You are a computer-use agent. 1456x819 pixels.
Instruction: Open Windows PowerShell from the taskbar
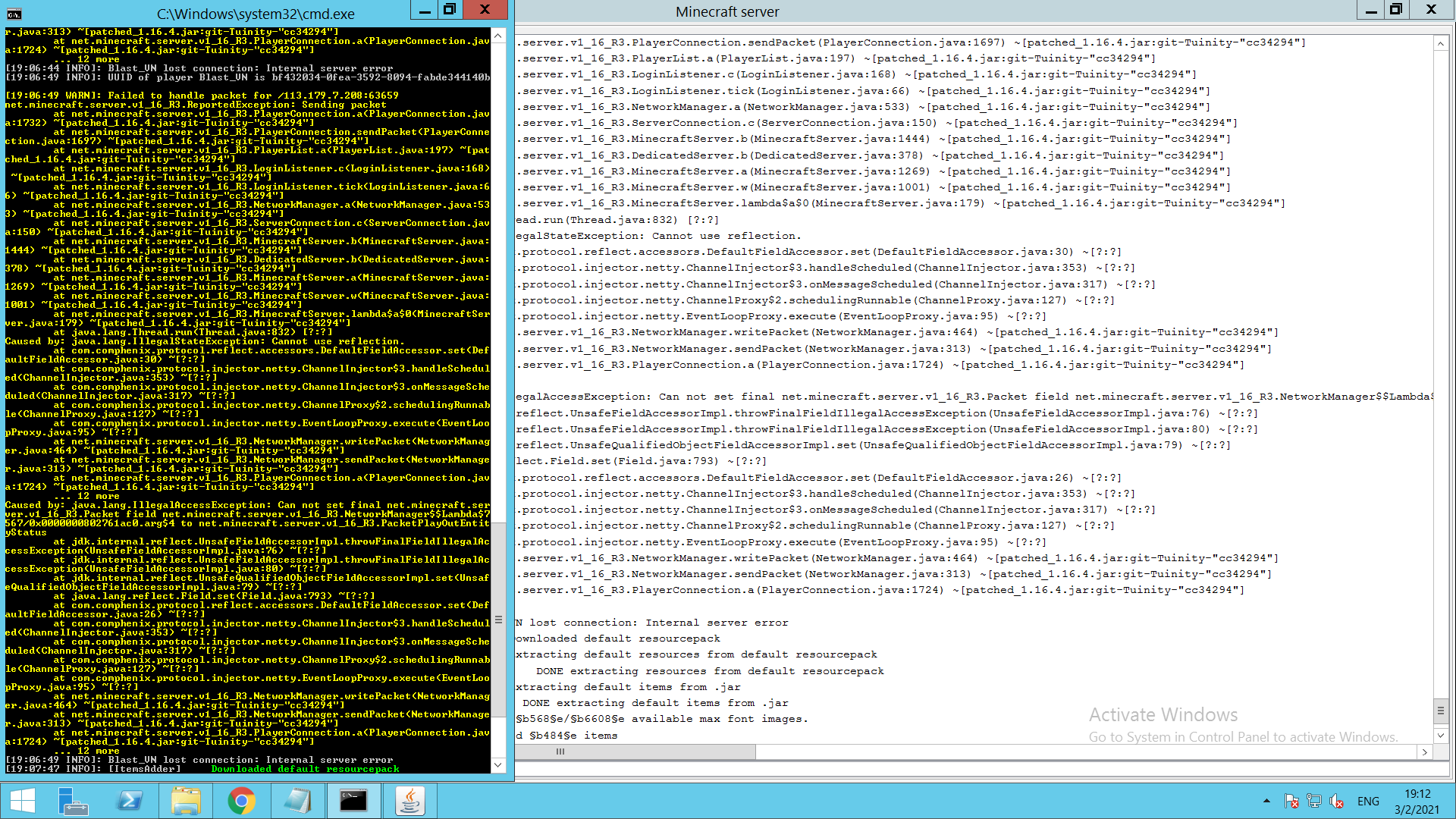tap(130, 801)
